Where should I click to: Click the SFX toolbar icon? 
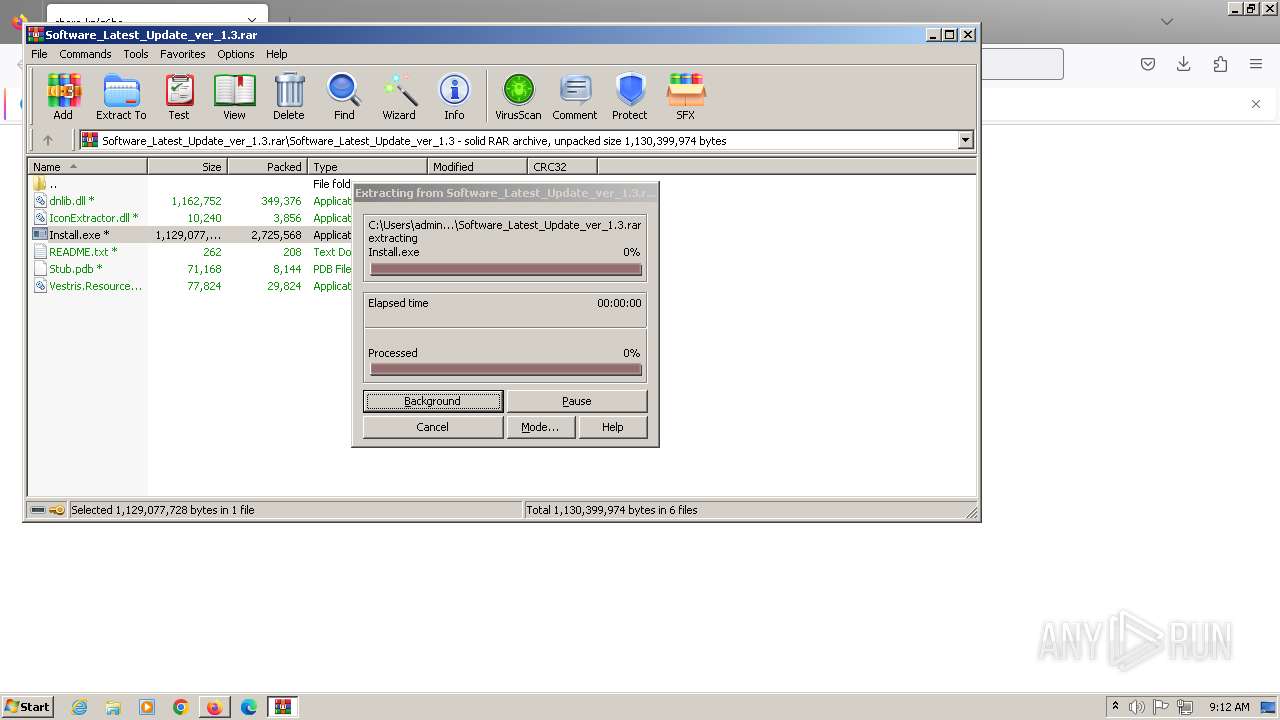[x=685, y=97]
